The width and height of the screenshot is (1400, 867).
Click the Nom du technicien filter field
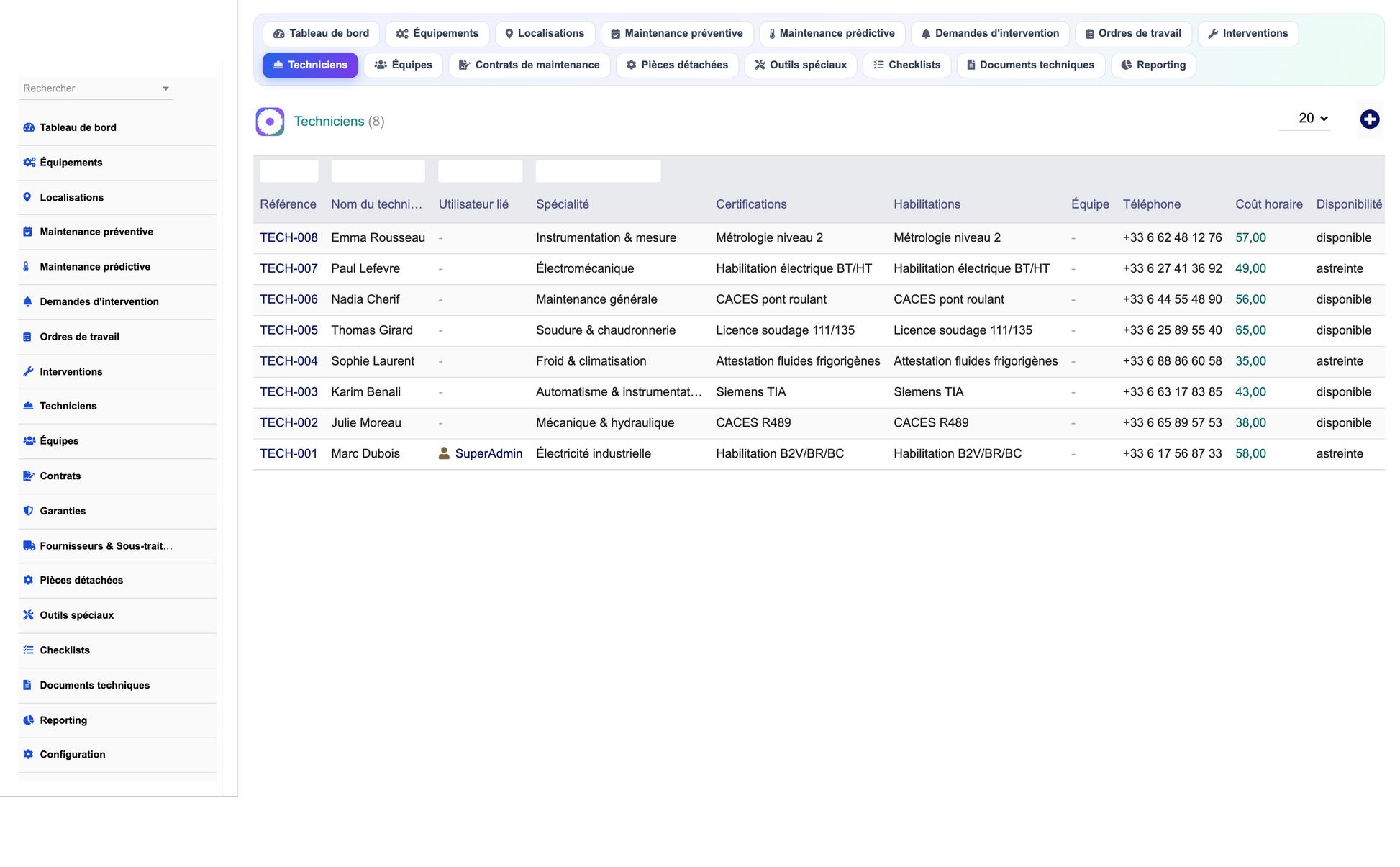378,171
